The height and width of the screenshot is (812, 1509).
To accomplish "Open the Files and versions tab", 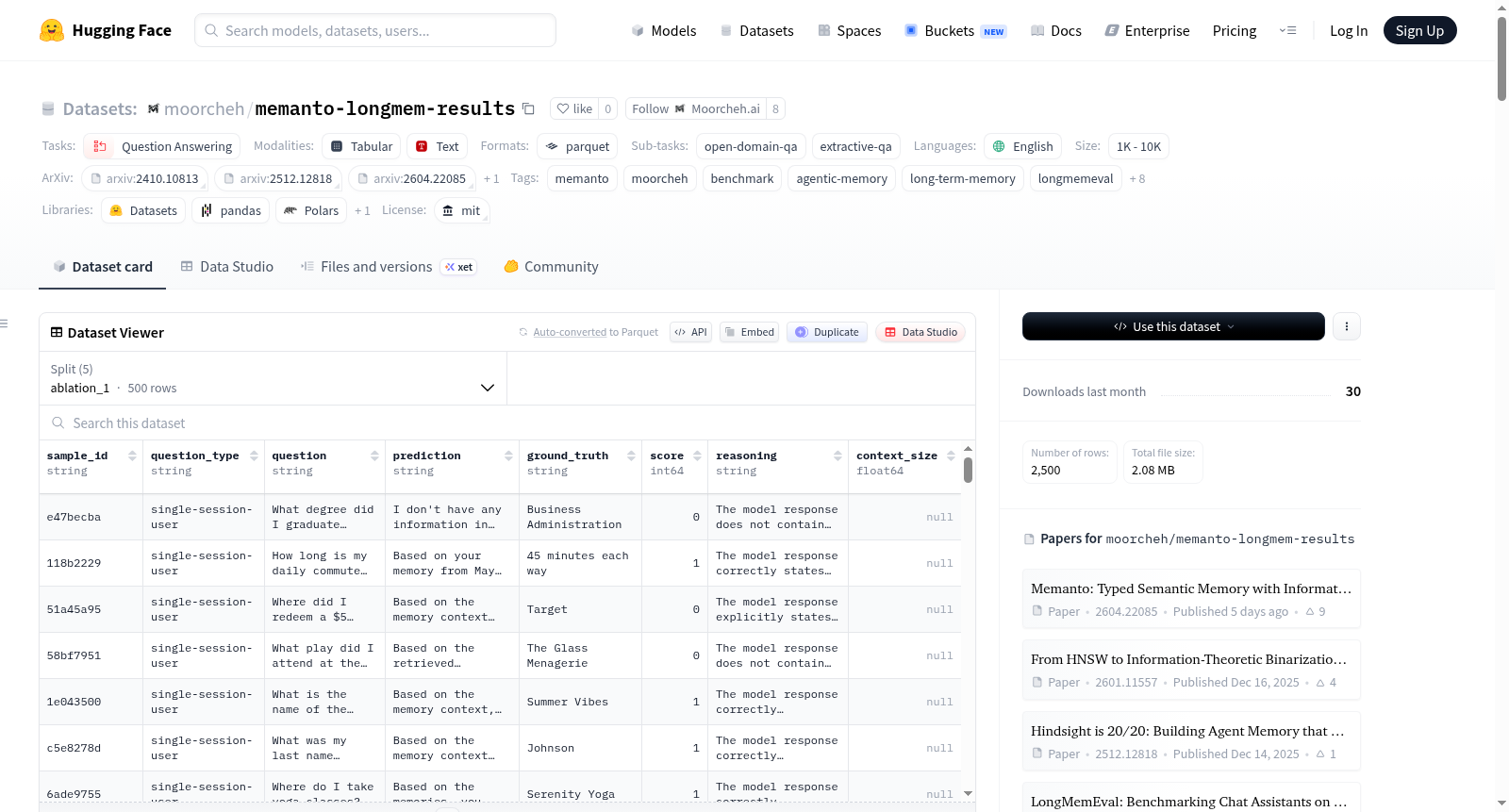I will pos(388,267).
